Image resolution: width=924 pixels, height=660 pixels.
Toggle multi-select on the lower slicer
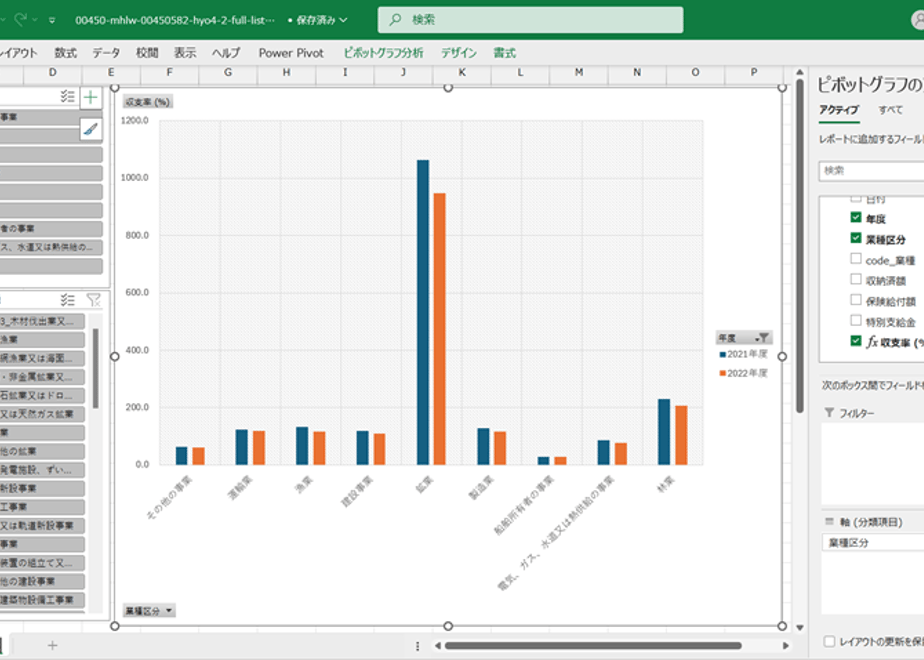tap(67, 300)
